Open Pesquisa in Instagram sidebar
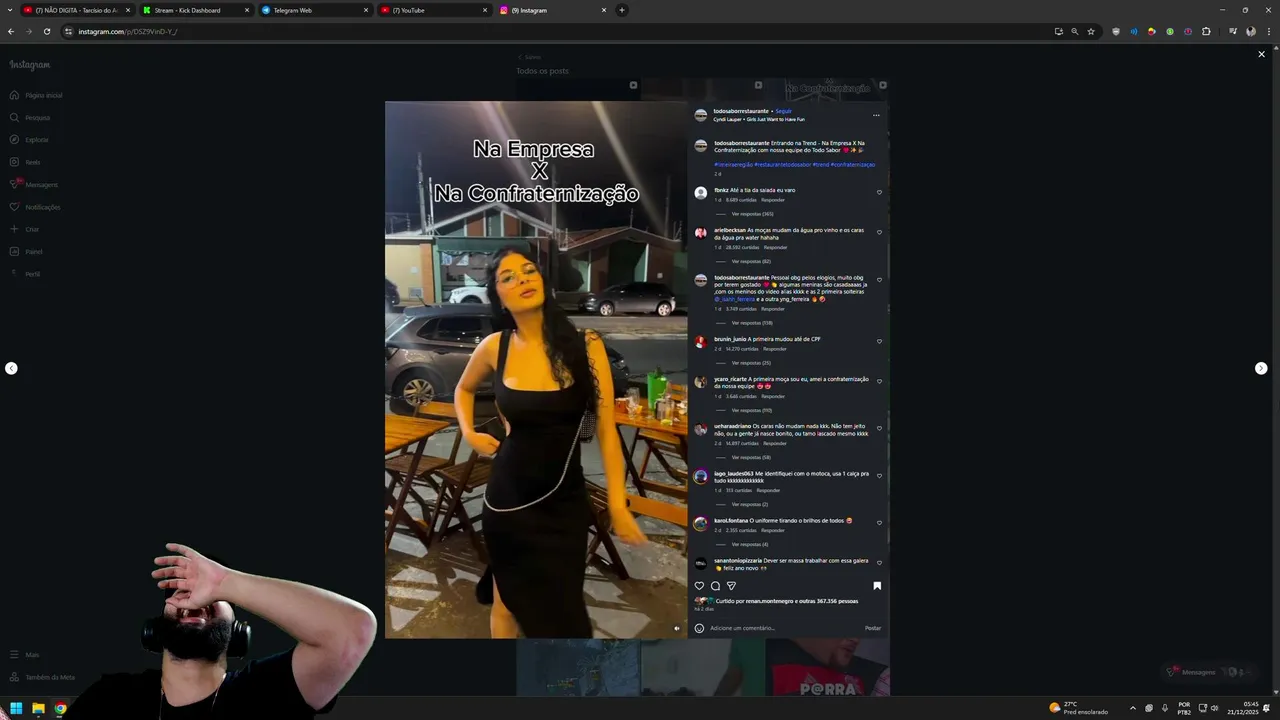 point(30,117)
